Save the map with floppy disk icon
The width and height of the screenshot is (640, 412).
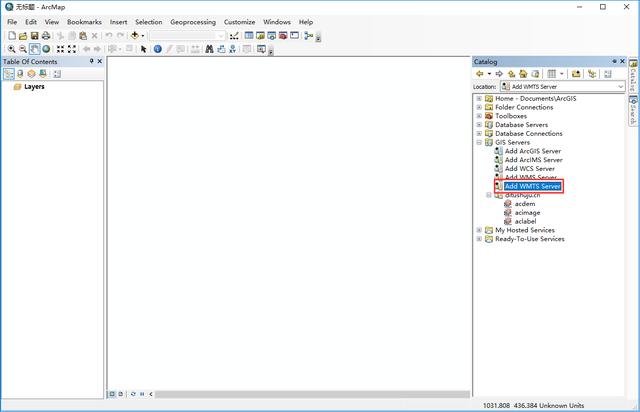coord(34,36)
